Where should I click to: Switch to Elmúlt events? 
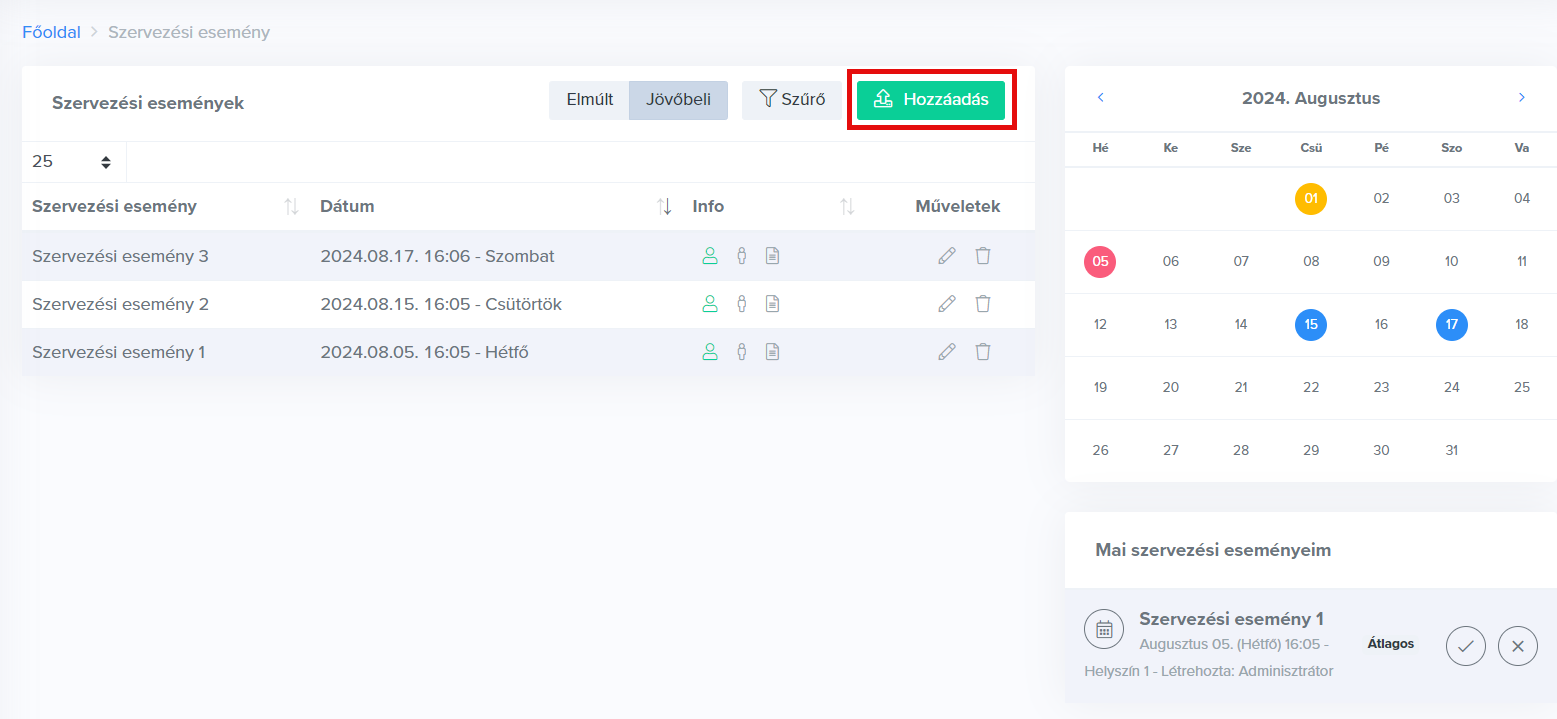pyautogui.click(x=589, y=100)
